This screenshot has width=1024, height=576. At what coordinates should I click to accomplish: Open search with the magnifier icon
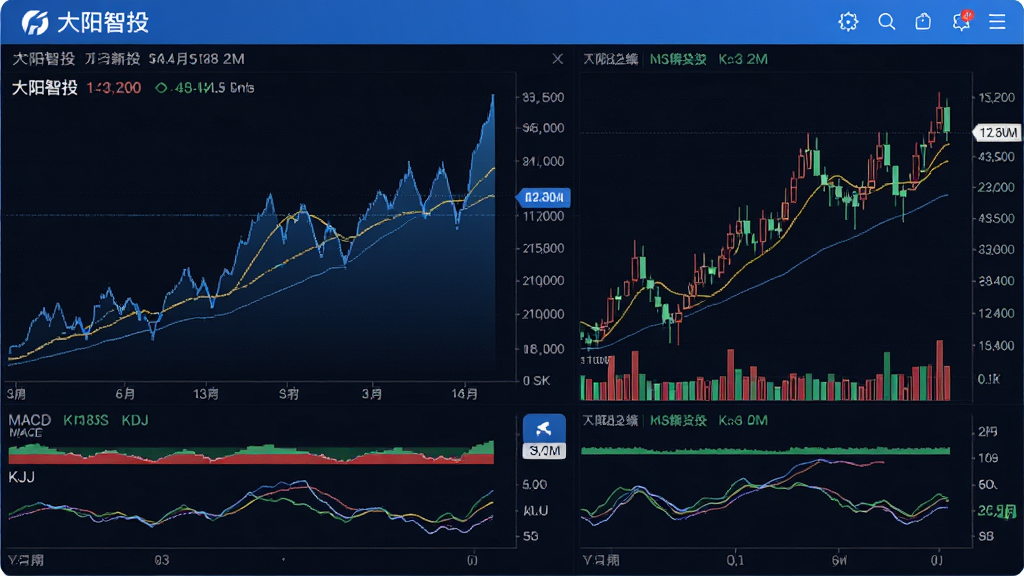pos(886,22)
